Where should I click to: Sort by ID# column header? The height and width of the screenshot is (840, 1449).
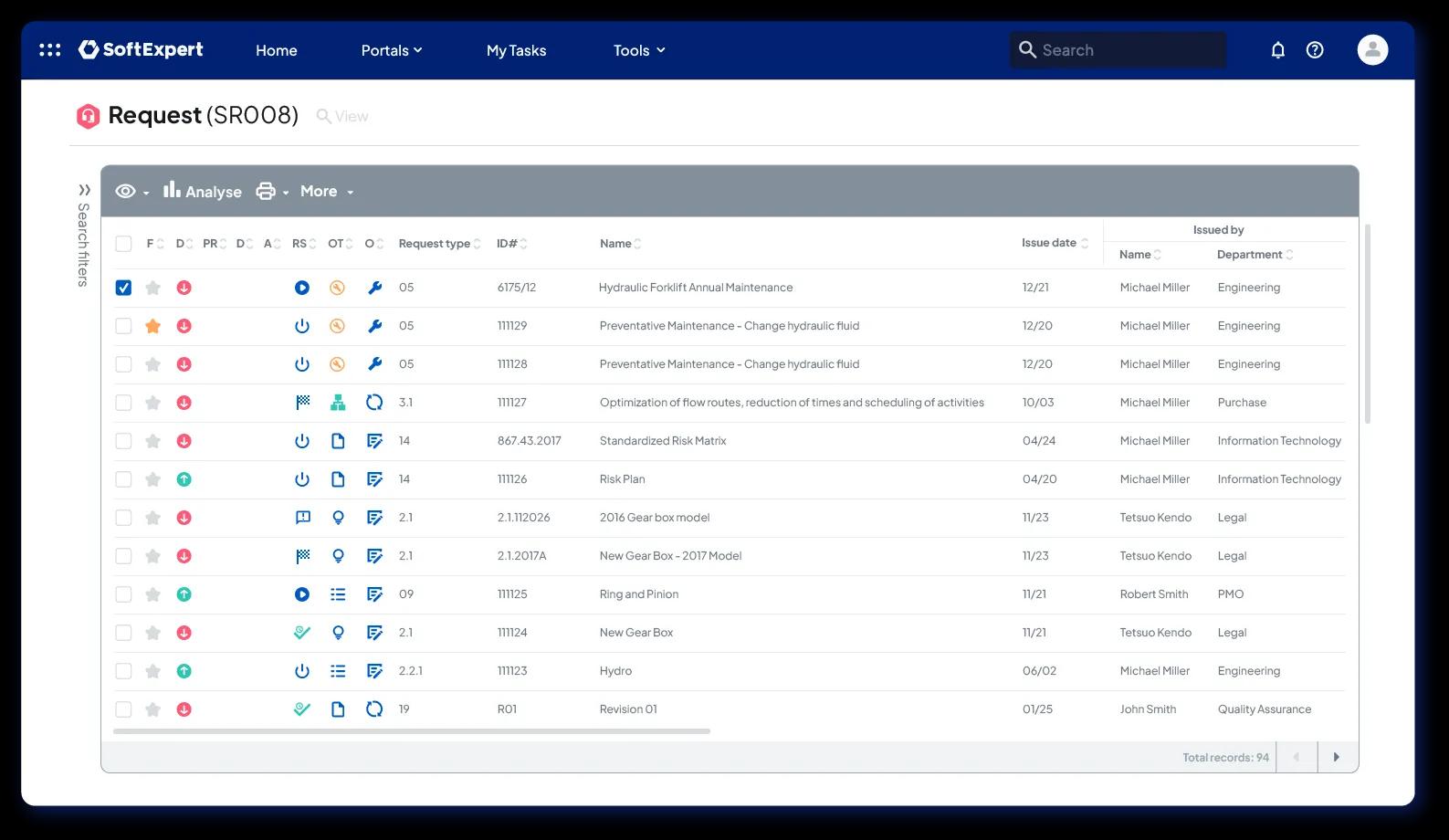511,244
